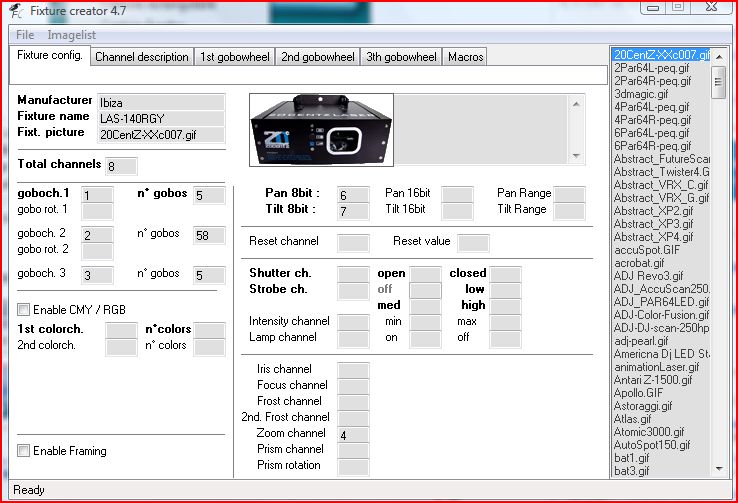Open the File menu
This screenshot has width=738, height=503.
pos(24,35)
